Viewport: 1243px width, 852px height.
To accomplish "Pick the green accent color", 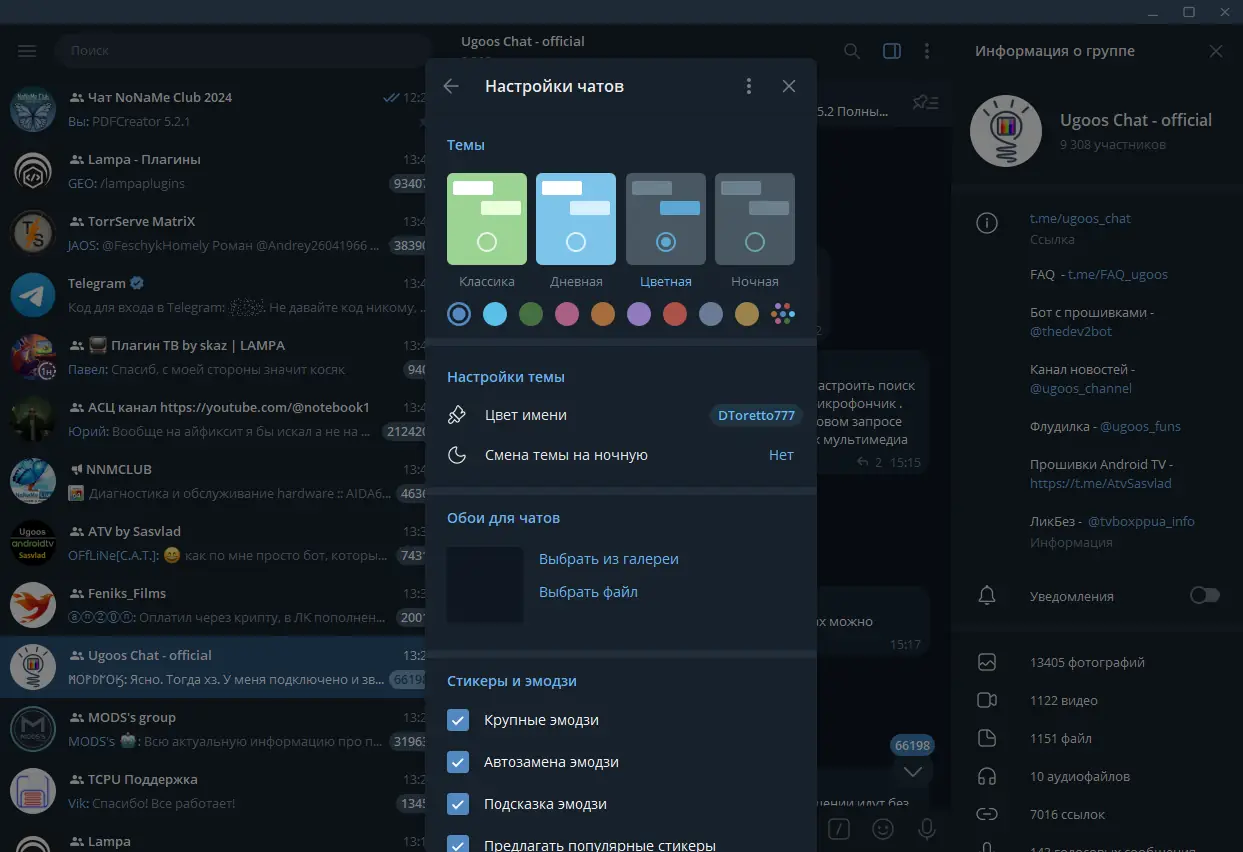I will [531, 314].
